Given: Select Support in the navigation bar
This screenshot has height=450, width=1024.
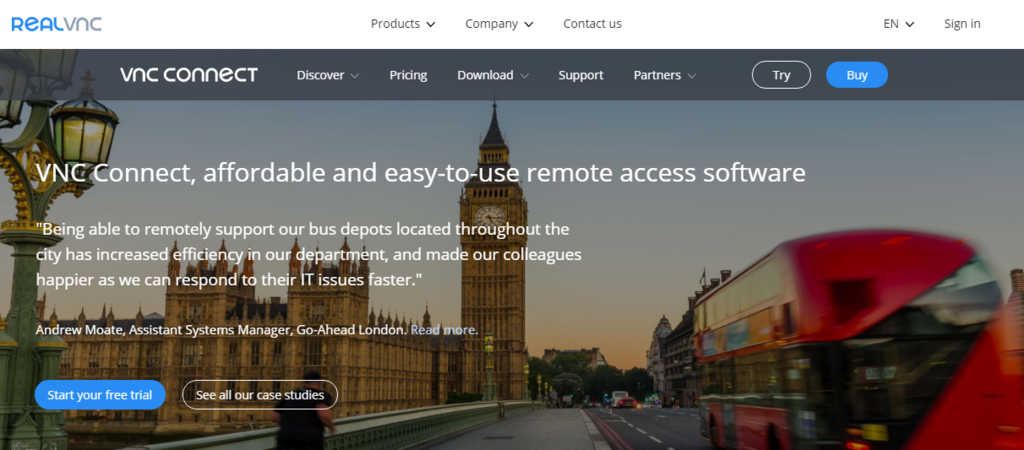Looking at the screenshot, I should [x=581, y=75].
